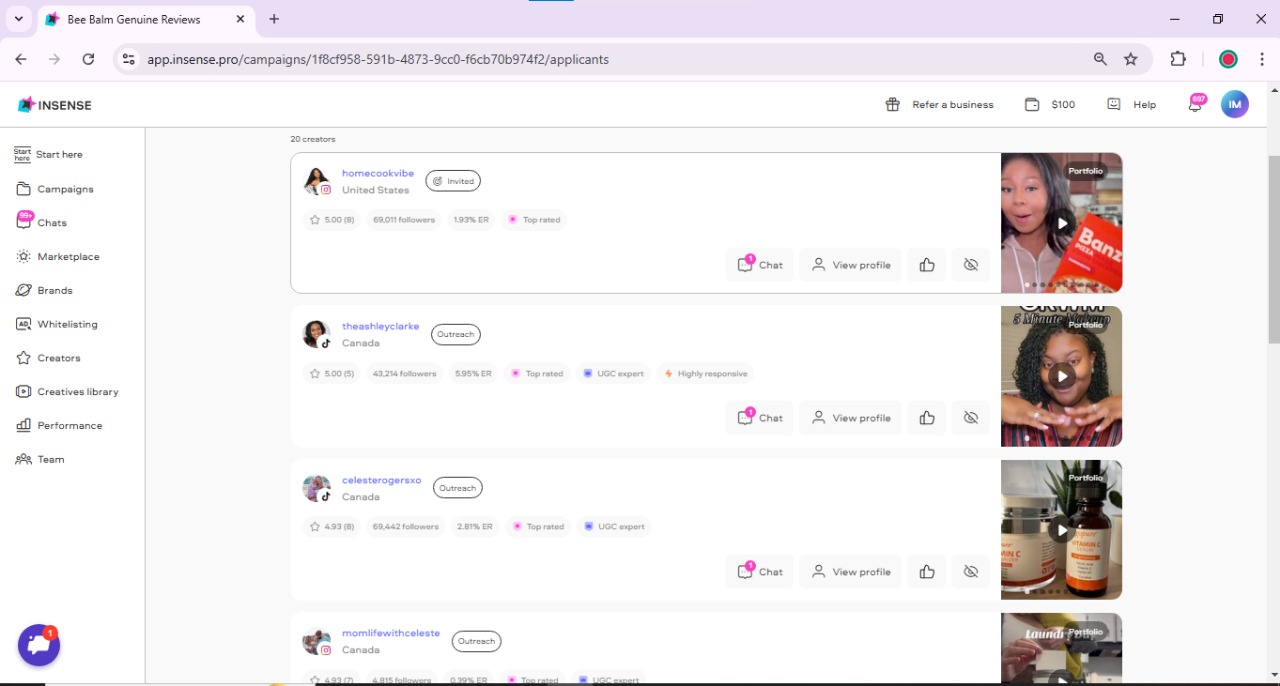Viewport: 1280px width, 686px height.
Task: View profile of theashleyclarke
Action: 850,418
